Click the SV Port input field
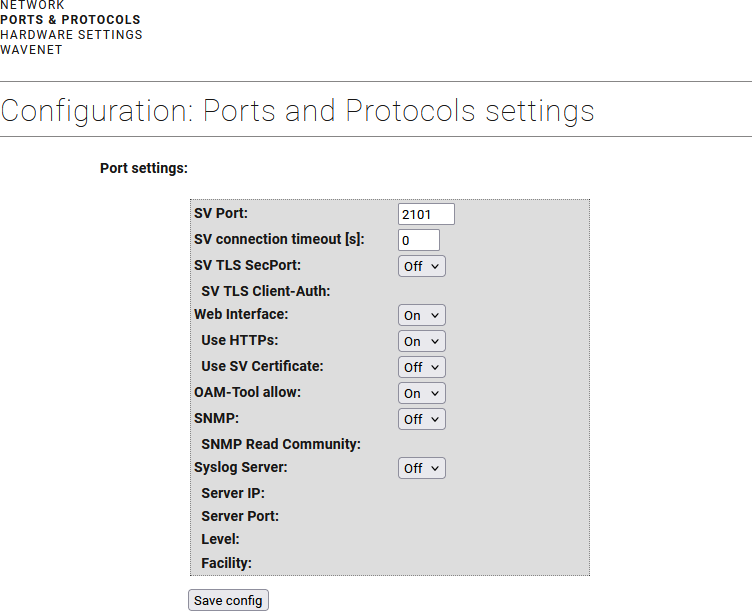The height and width of the screenshot is (611, 752). (x=426, y=214)
